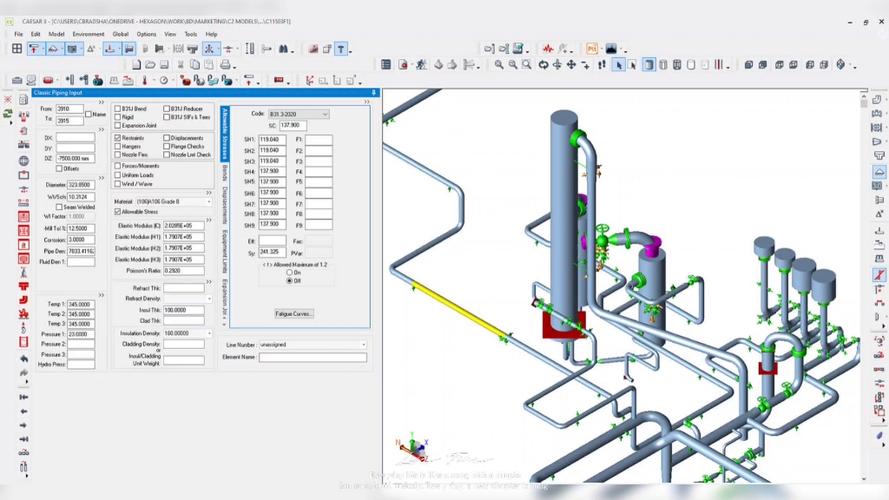Uncheck the Restraints checkbox
Screen dimensions: 889x500
(118, 138)
